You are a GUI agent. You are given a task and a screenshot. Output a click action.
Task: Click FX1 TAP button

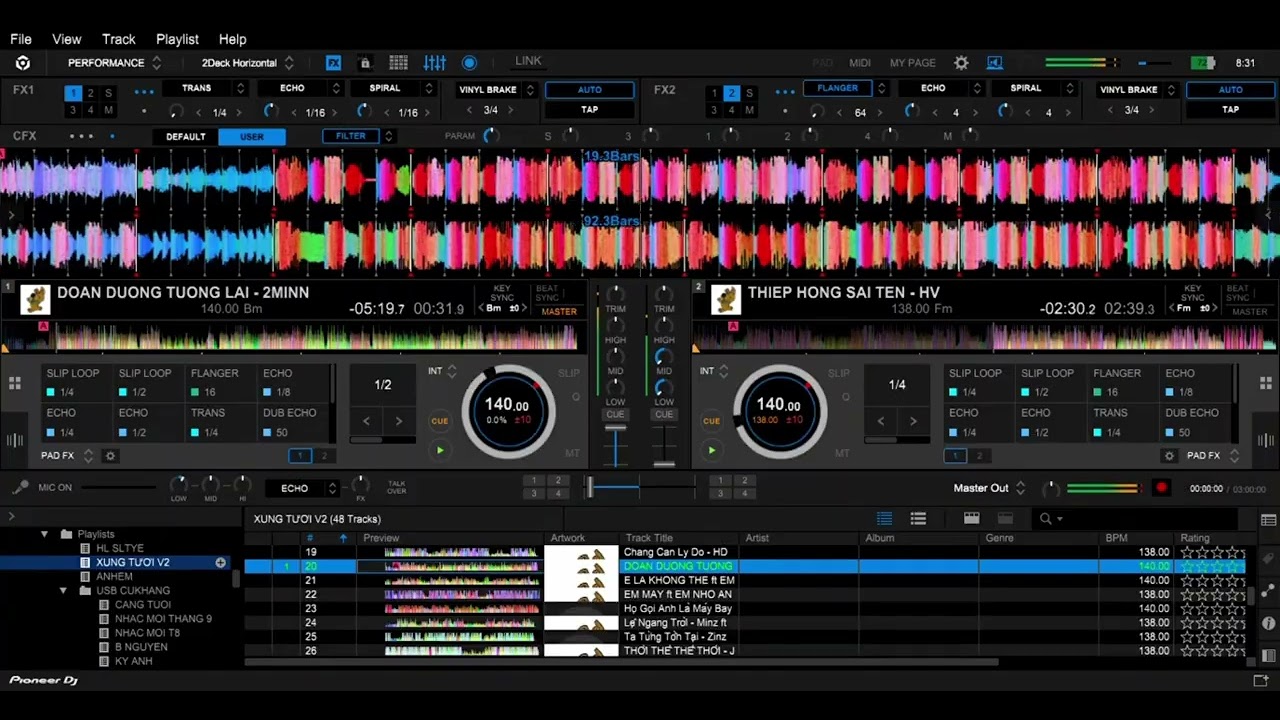[x=590, y=110]
